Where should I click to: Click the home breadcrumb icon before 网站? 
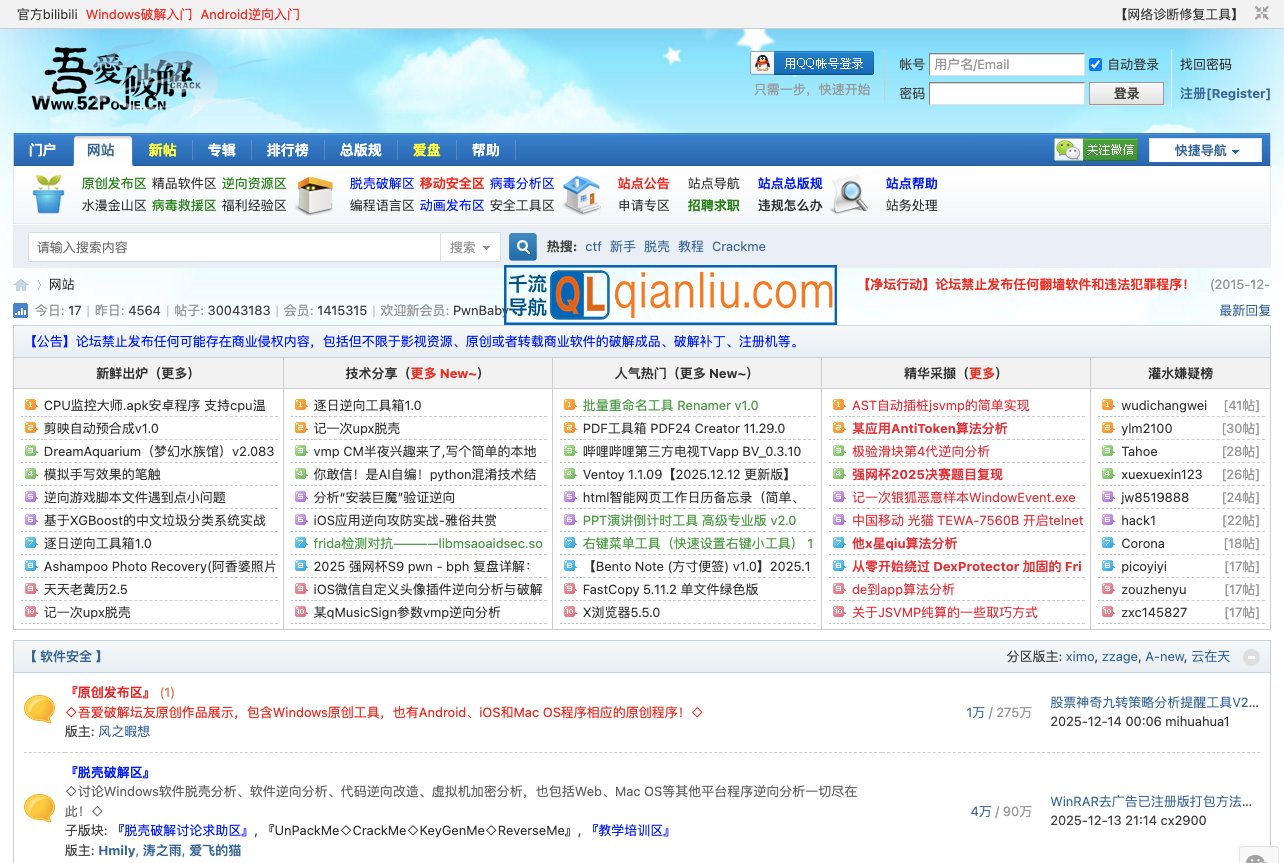pos(21,284)
